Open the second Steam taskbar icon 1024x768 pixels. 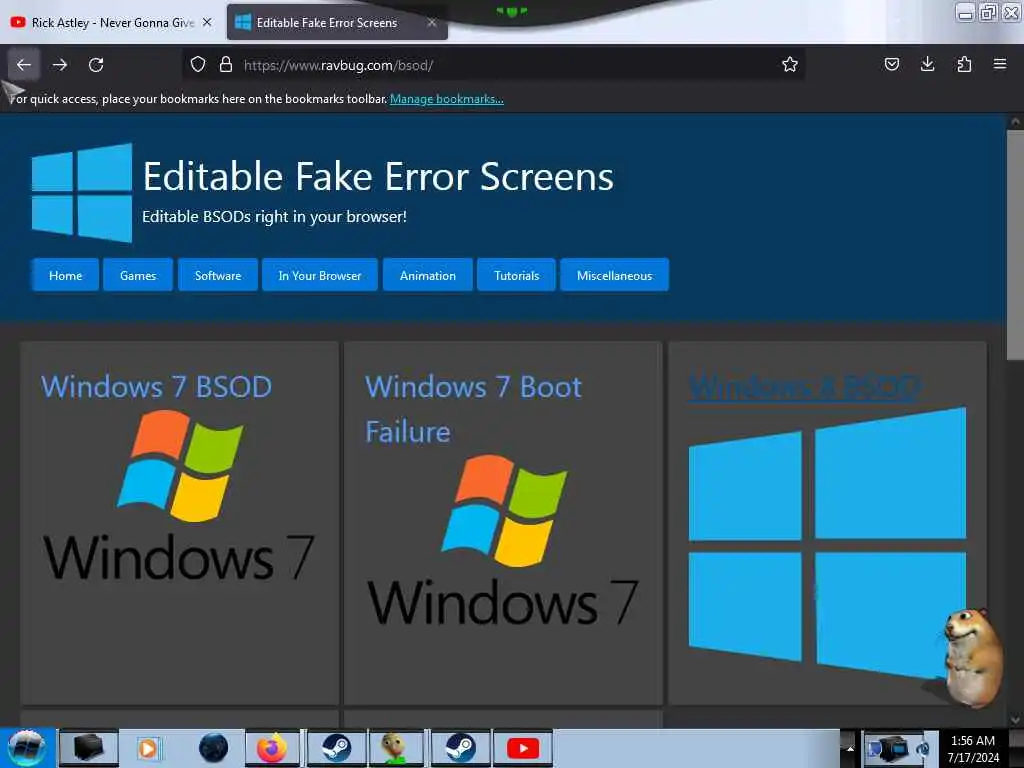click(460, 748)
